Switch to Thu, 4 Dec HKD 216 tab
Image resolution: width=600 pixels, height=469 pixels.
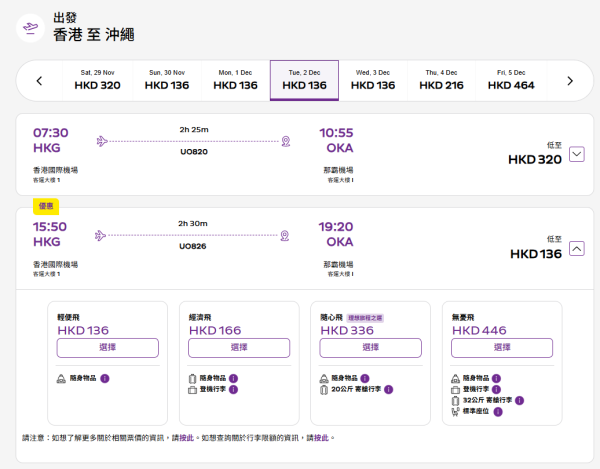[x=441, y=80]
